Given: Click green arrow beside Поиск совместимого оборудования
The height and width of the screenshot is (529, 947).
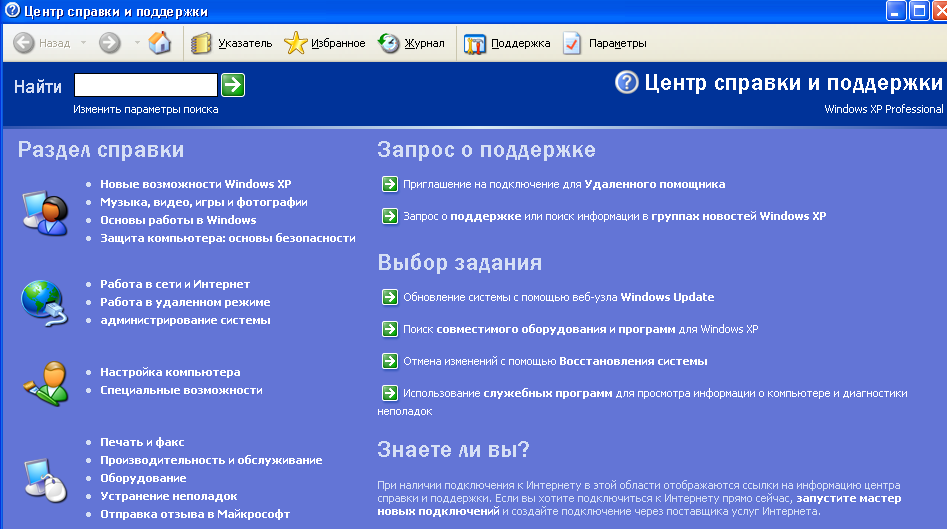Looking at the screenshot, I should tap(390, 329).
